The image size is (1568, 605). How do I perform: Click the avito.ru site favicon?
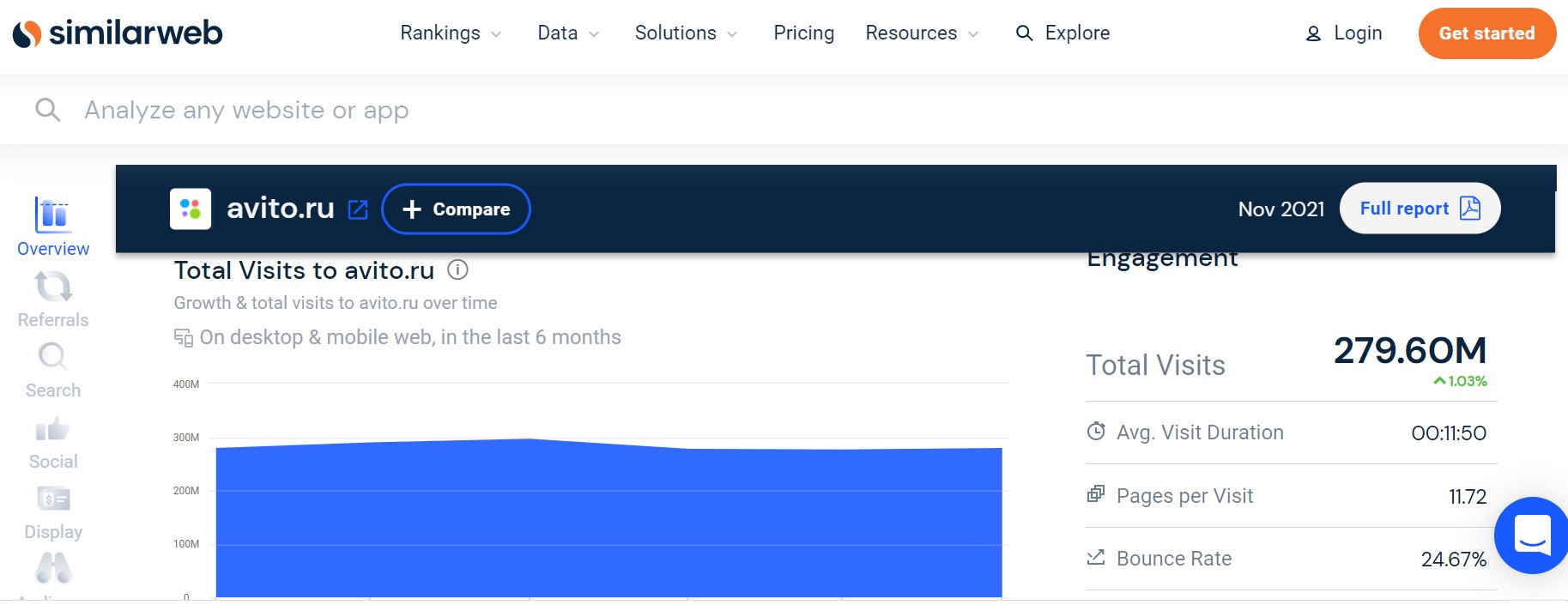pos(191,209)
